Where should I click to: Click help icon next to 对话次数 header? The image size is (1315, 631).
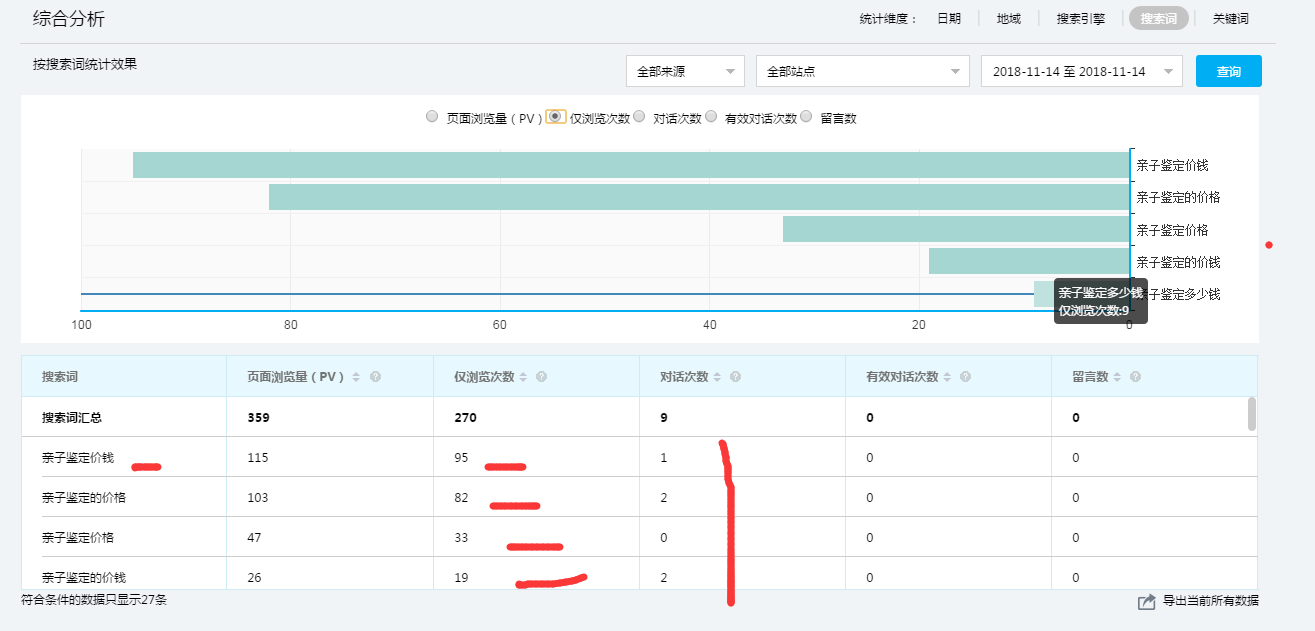click(736, 377)
